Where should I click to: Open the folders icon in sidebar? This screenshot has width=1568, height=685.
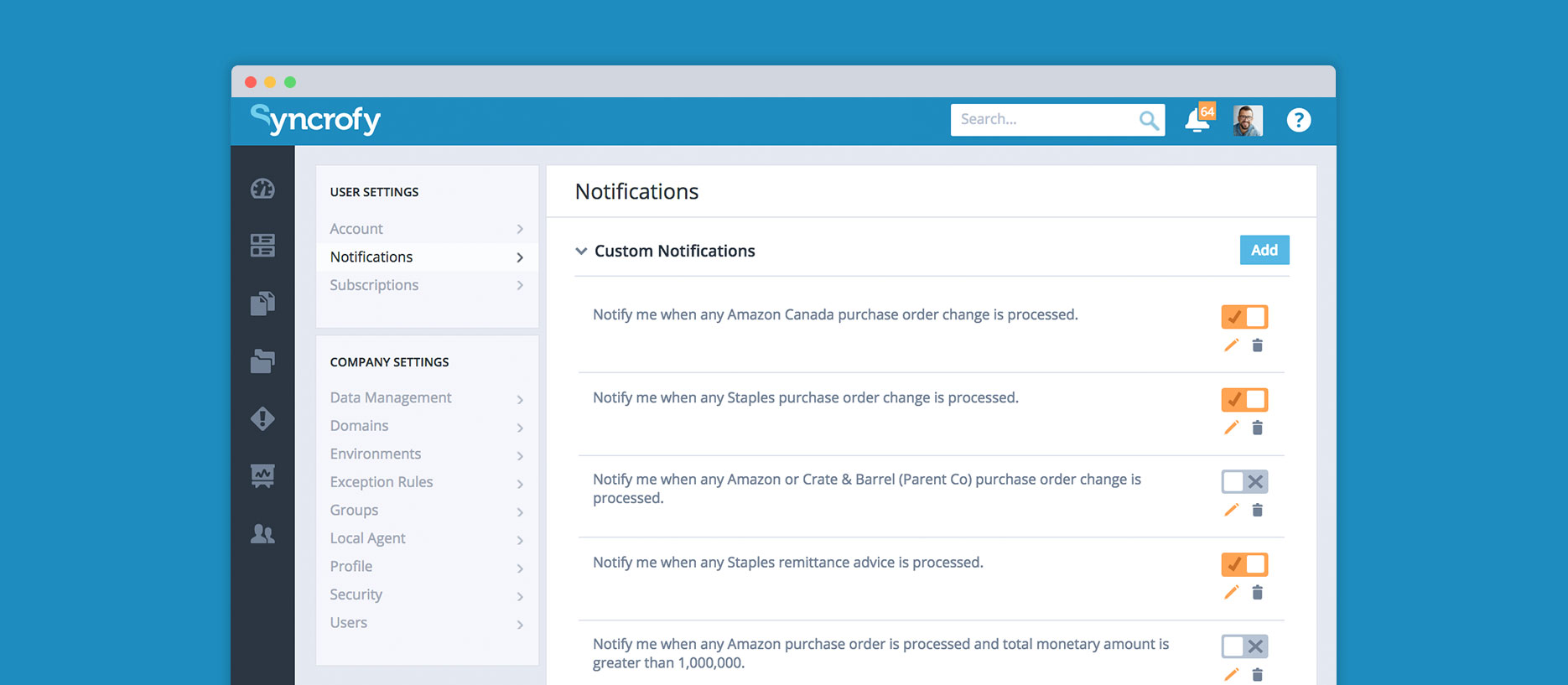[x=262, y=361]
